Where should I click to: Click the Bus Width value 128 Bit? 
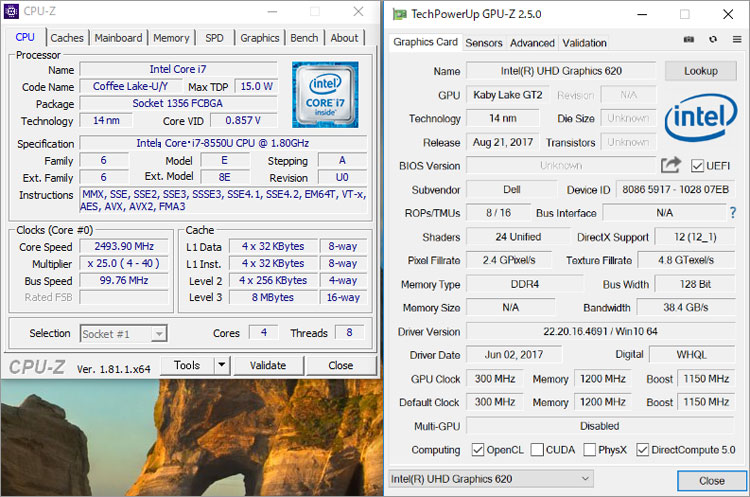(x=695, y=284)
